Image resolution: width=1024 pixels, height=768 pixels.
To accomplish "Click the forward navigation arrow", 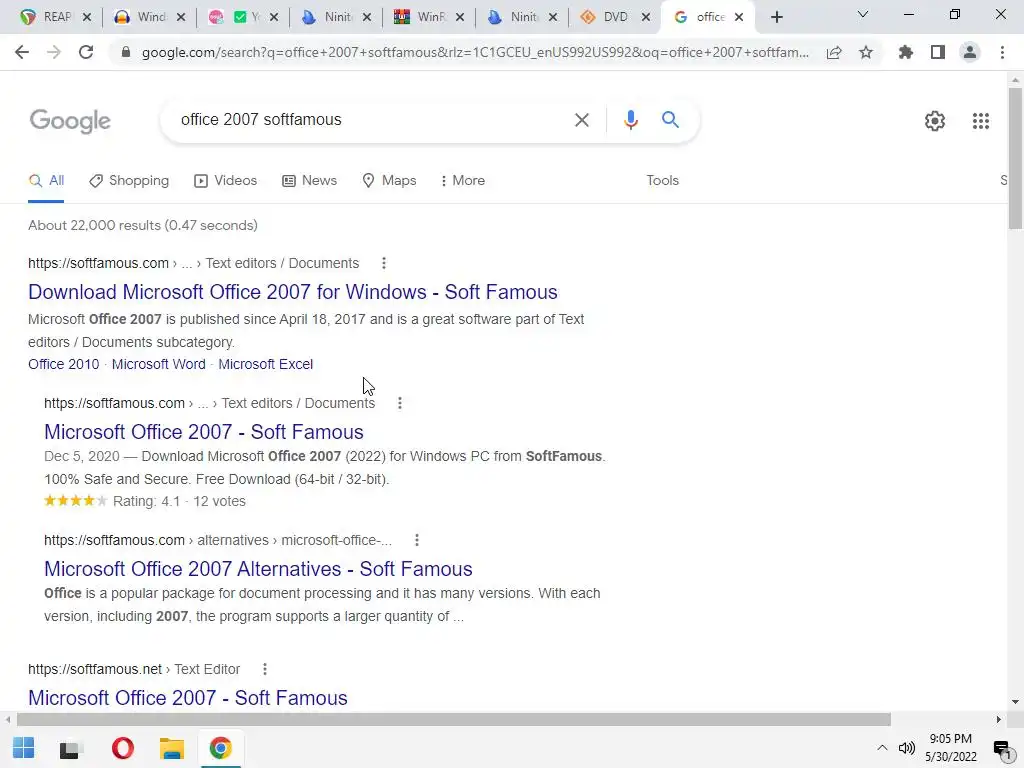I will 54,52.
